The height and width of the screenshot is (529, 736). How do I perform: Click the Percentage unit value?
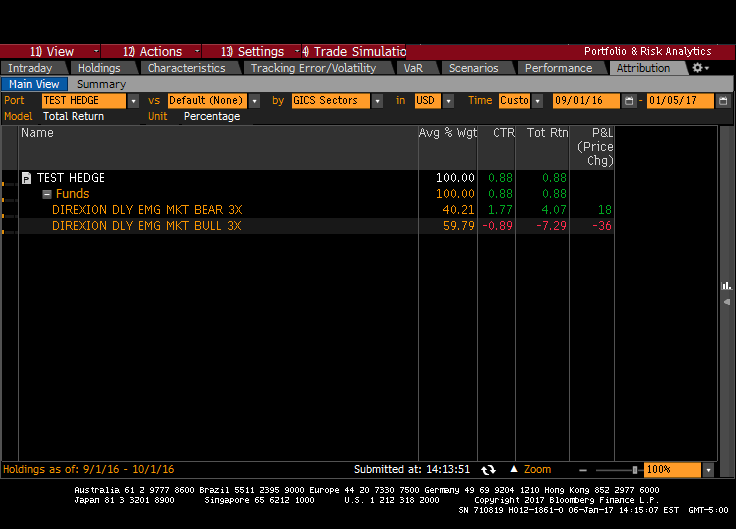coord(212,116)
